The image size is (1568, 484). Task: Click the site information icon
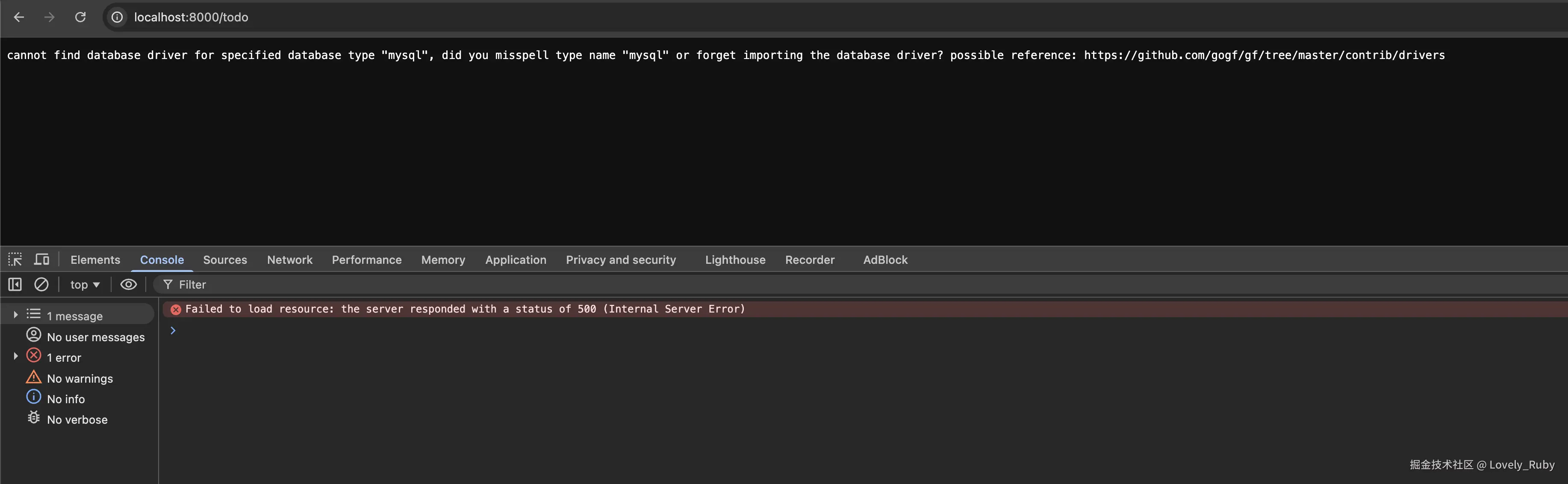117,17
